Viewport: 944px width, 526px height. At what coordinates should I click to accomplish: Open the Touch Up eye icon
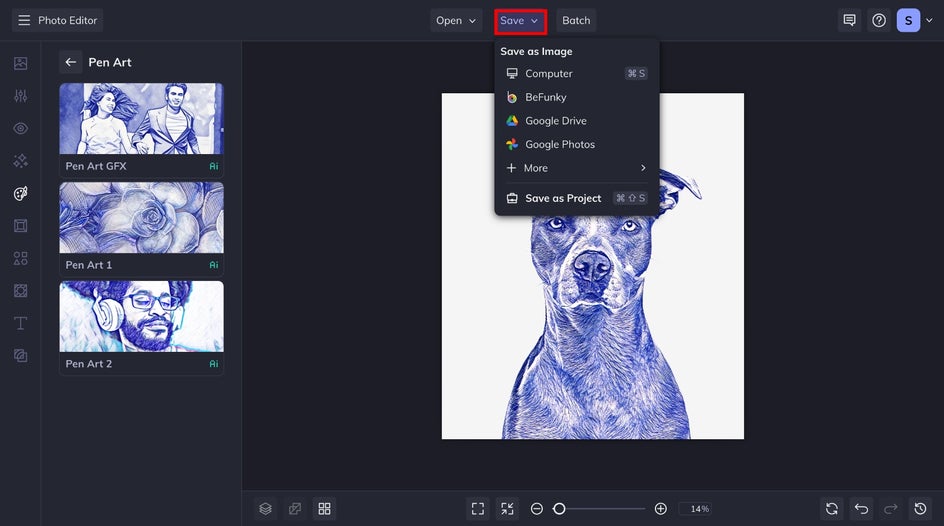pos(20,128)
